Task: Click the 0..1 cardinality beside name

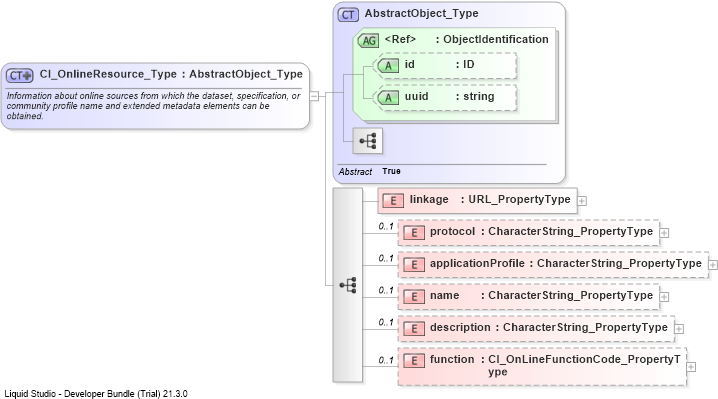Action: (x=386, y=290)
